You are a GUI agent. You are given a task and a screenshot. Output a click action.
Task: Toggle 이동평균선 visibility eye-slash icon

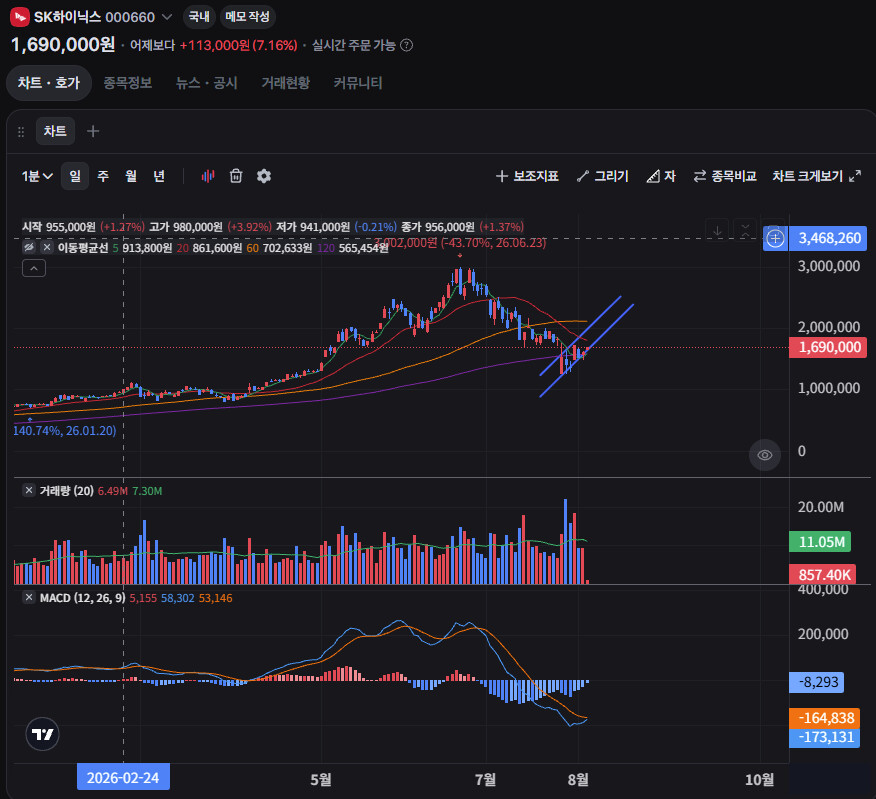pyautogui.click(x=29, y=248)
